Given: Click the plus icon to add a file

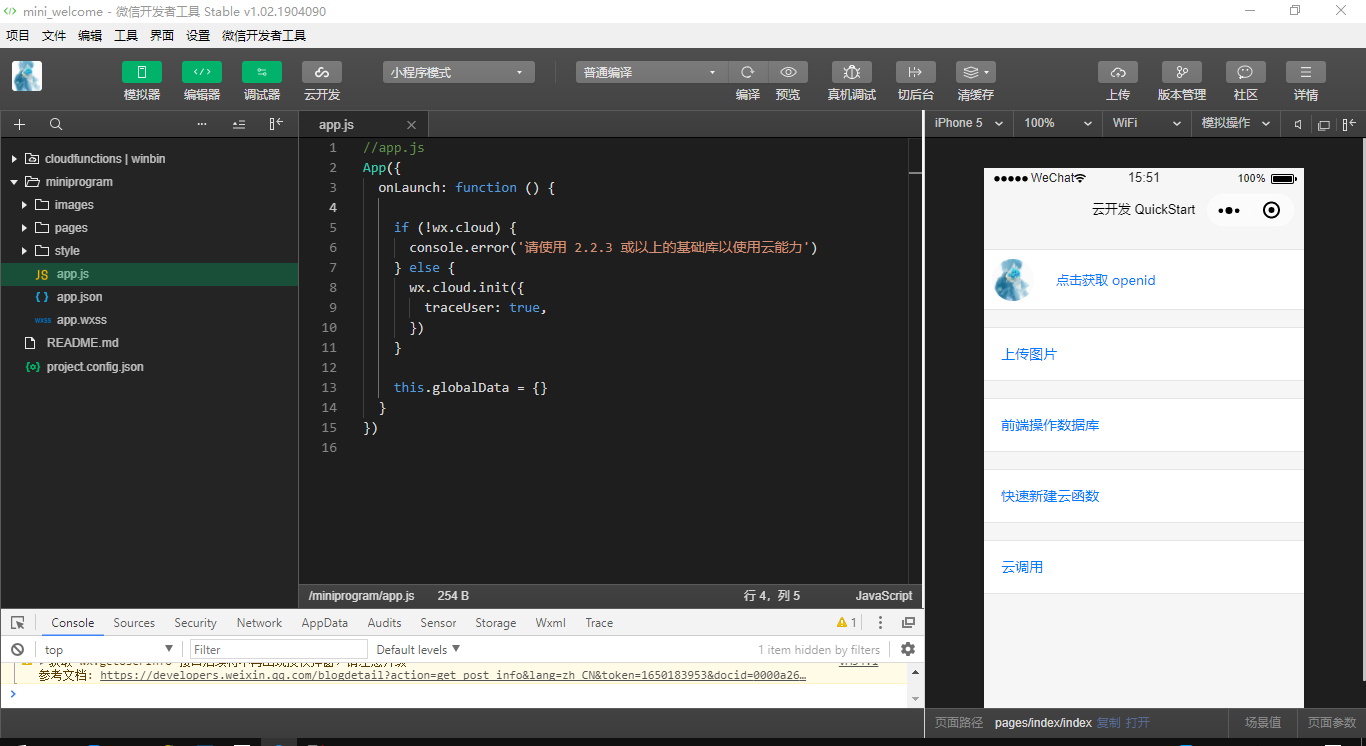Looking at the screenshot, I should click(19, 124).
